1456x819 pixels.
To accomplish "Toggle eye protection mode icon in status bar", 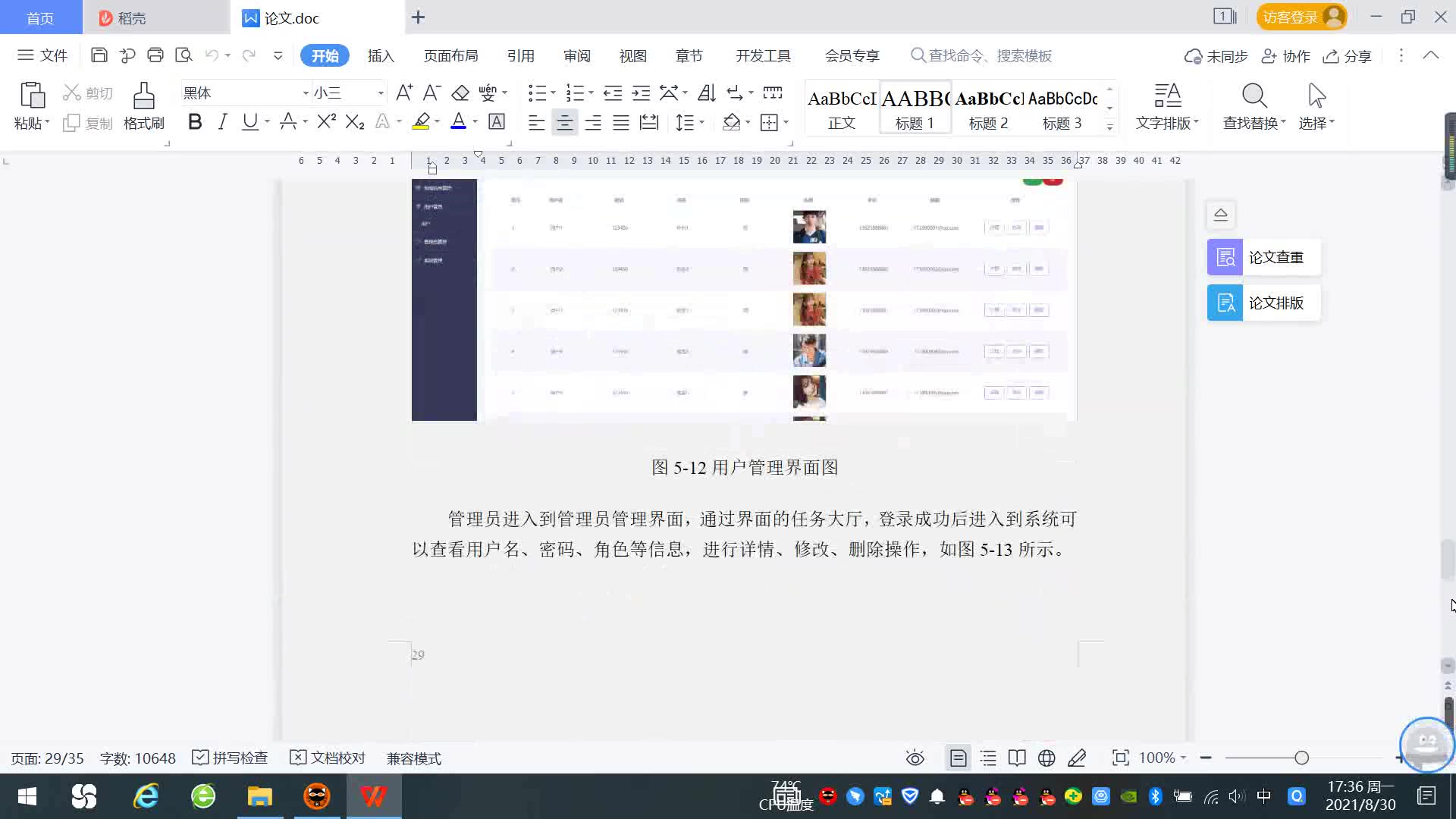I will pos(915,758).
